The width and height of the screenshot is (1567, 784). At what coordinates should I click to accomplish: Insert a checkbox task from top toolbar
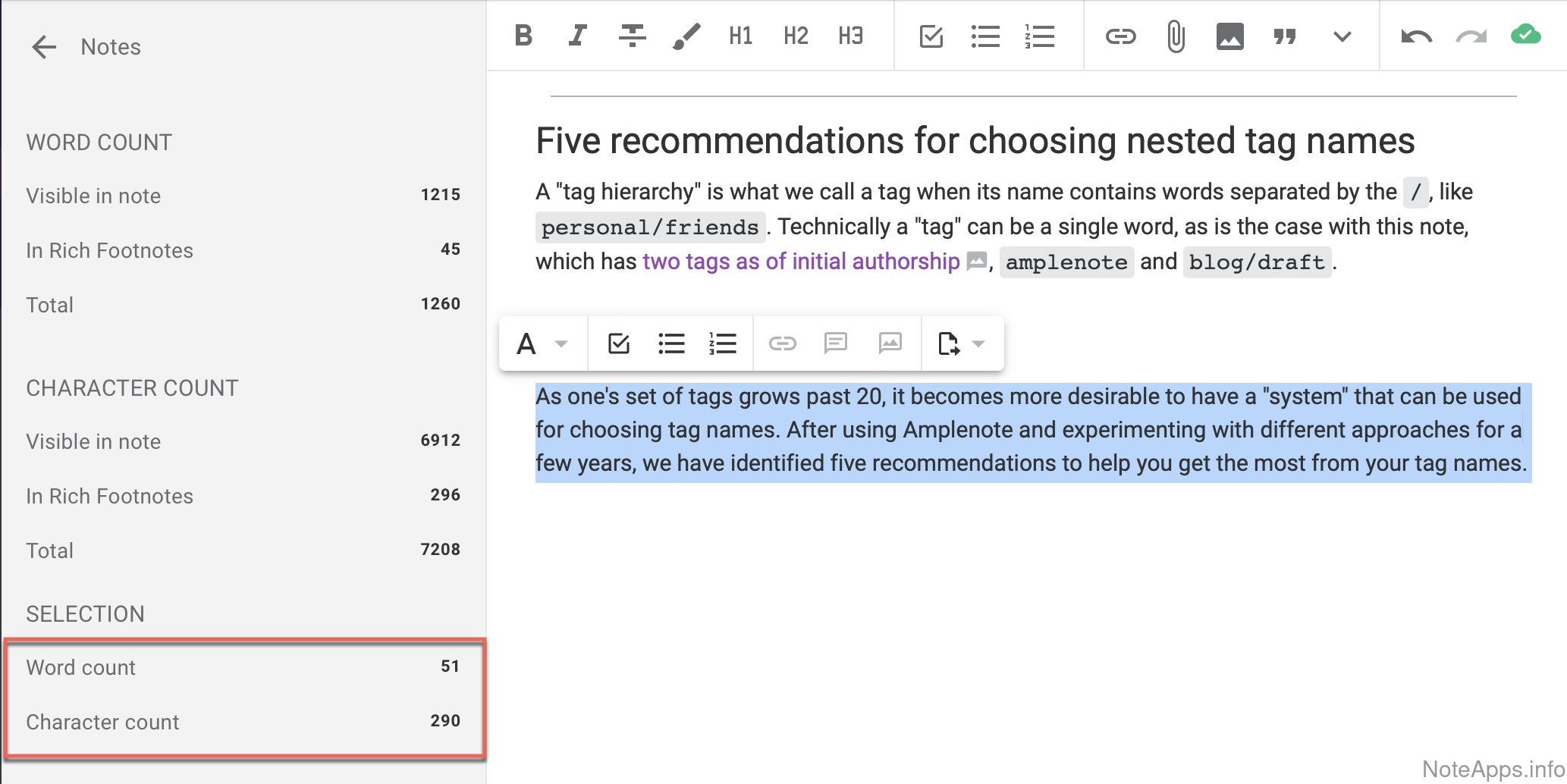point(931,36)
